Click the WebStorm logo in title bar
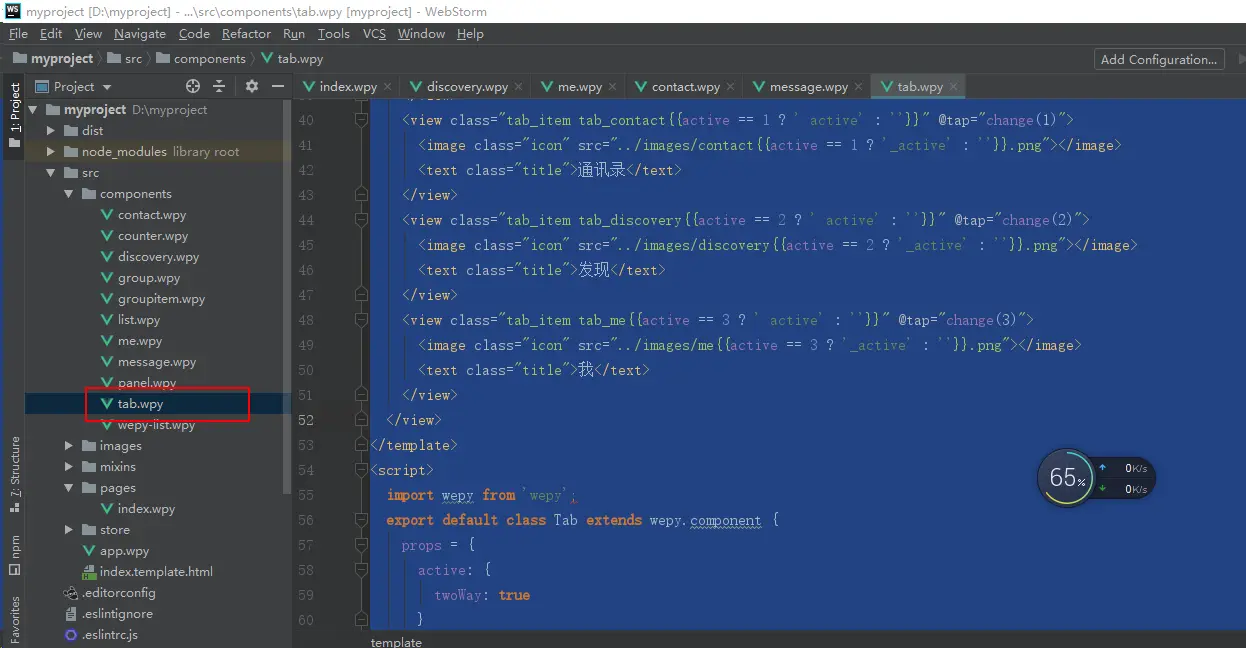Image resolution: width=1246 pixels, height=648 pixels. [12, 10]
